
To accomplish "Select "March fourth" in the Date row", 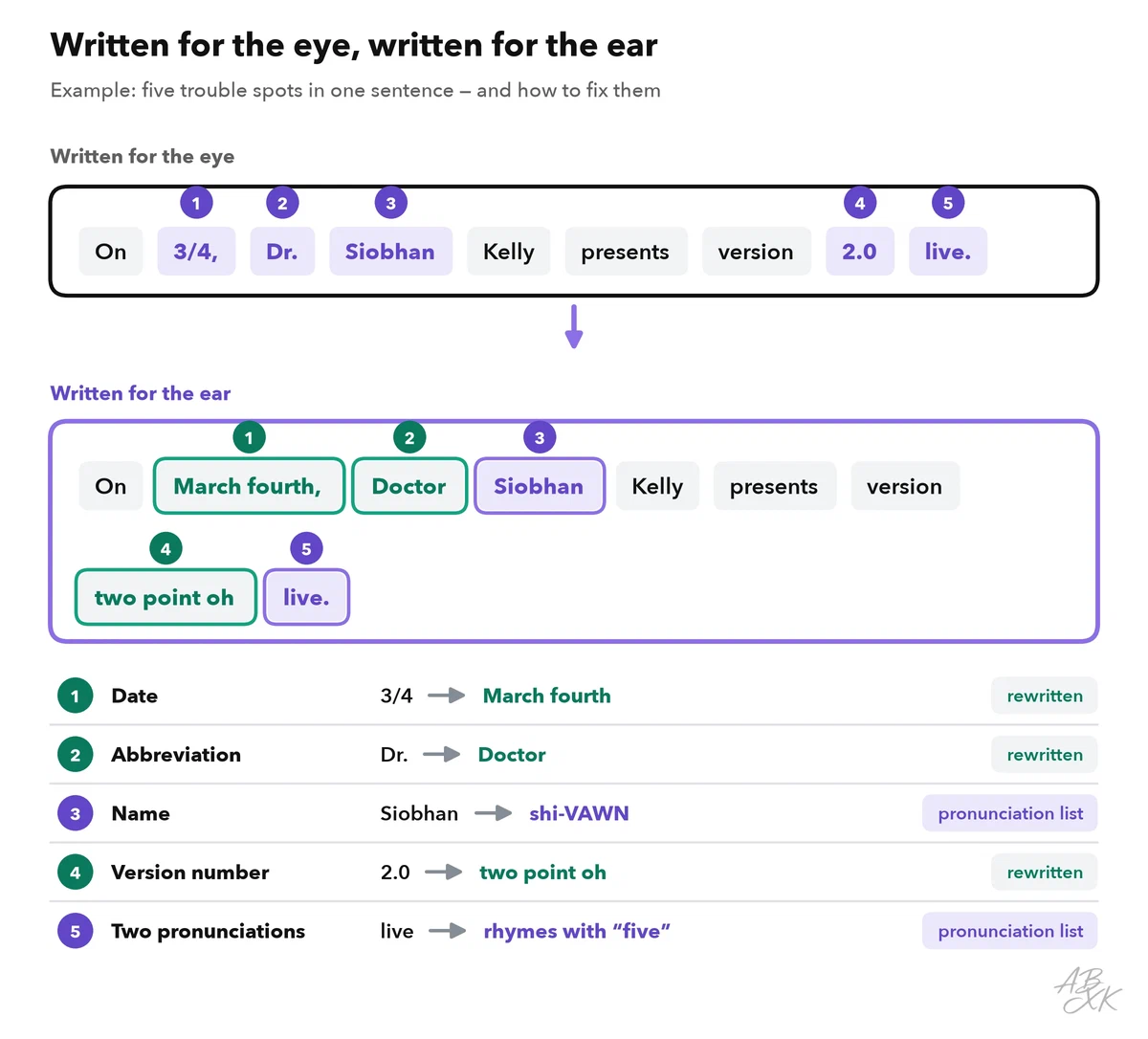I will 547,696.
